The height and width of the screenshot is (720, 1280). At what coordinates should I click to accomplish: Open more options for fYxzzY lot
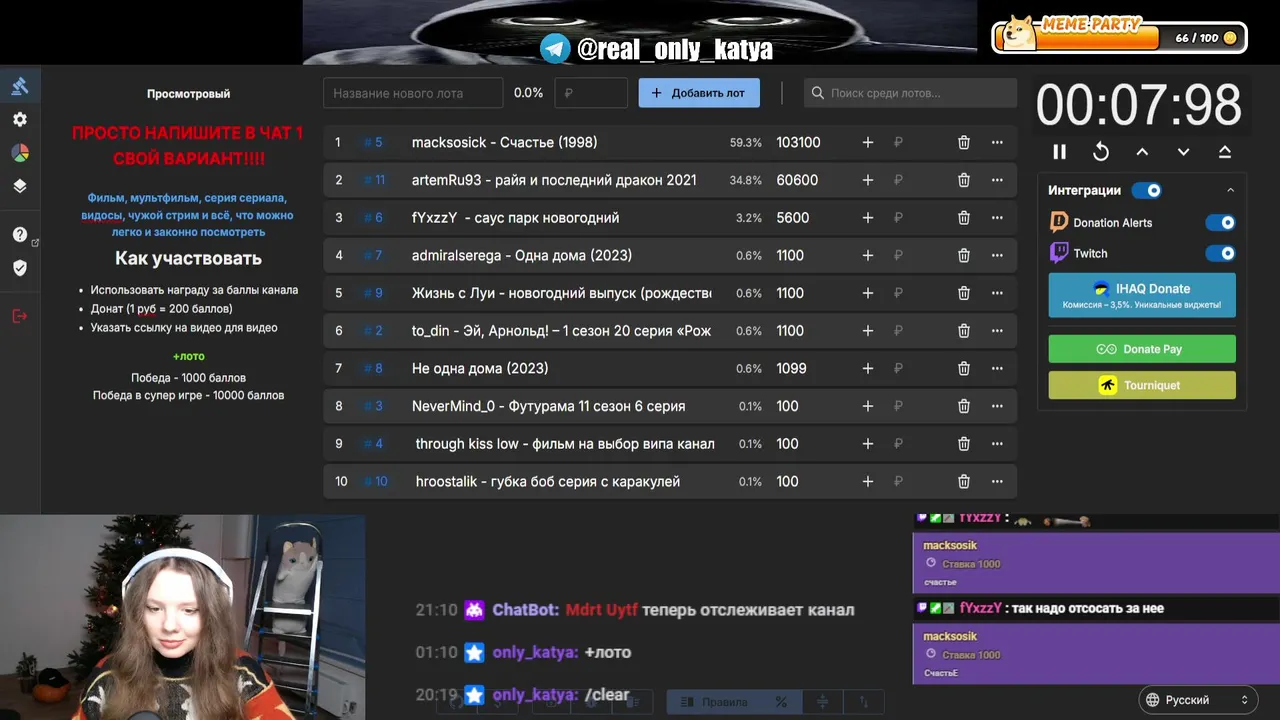tap(997, 218)
